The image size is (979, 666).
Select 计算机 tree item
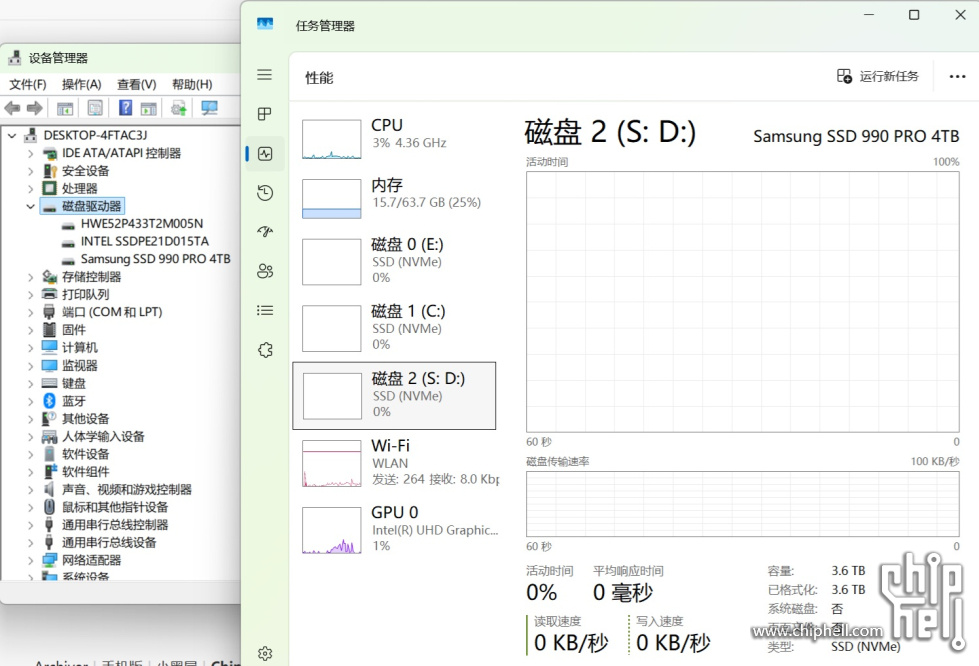click(79, 347)
